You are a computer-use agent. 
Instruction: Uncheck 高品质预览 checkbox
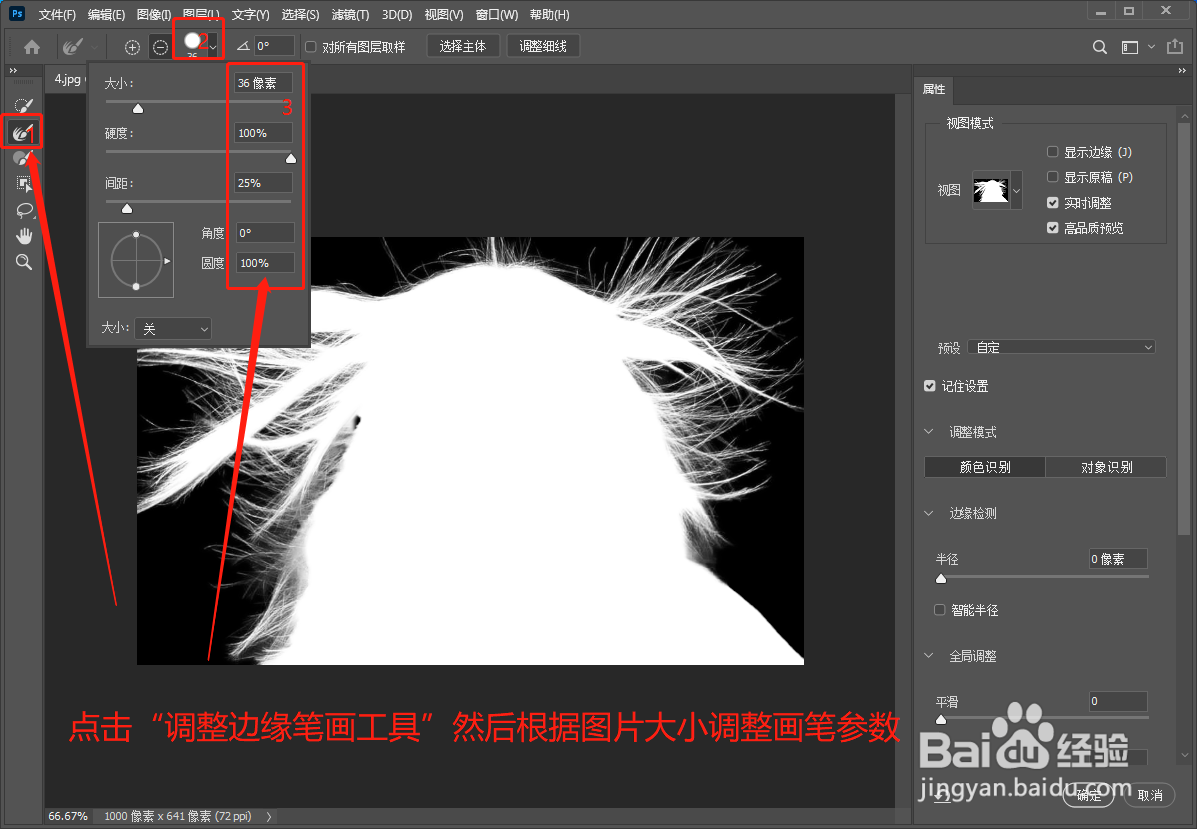click(x=1052, y=227)
